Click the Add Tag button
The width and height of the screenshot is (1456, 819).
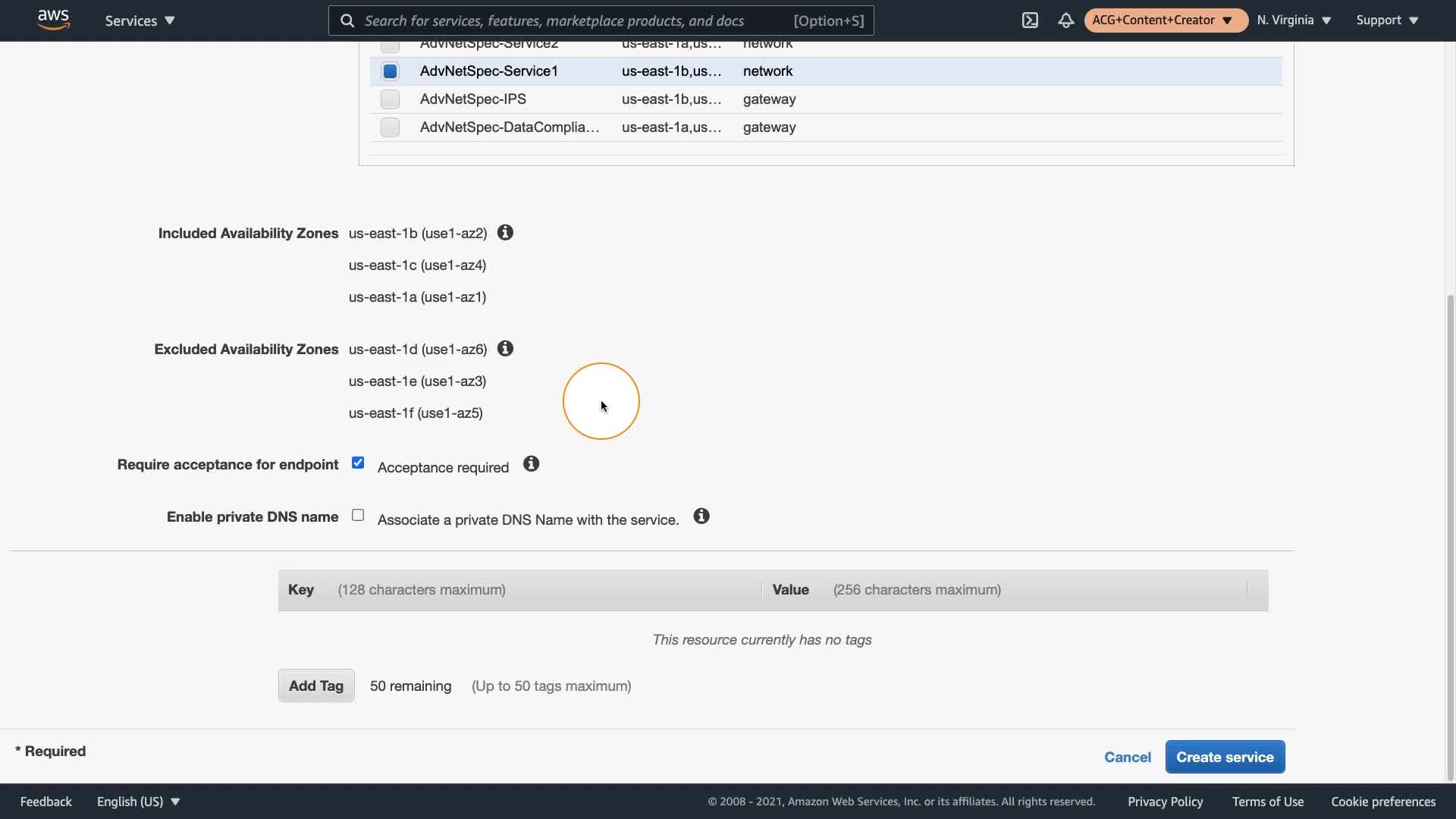(316, 686)
